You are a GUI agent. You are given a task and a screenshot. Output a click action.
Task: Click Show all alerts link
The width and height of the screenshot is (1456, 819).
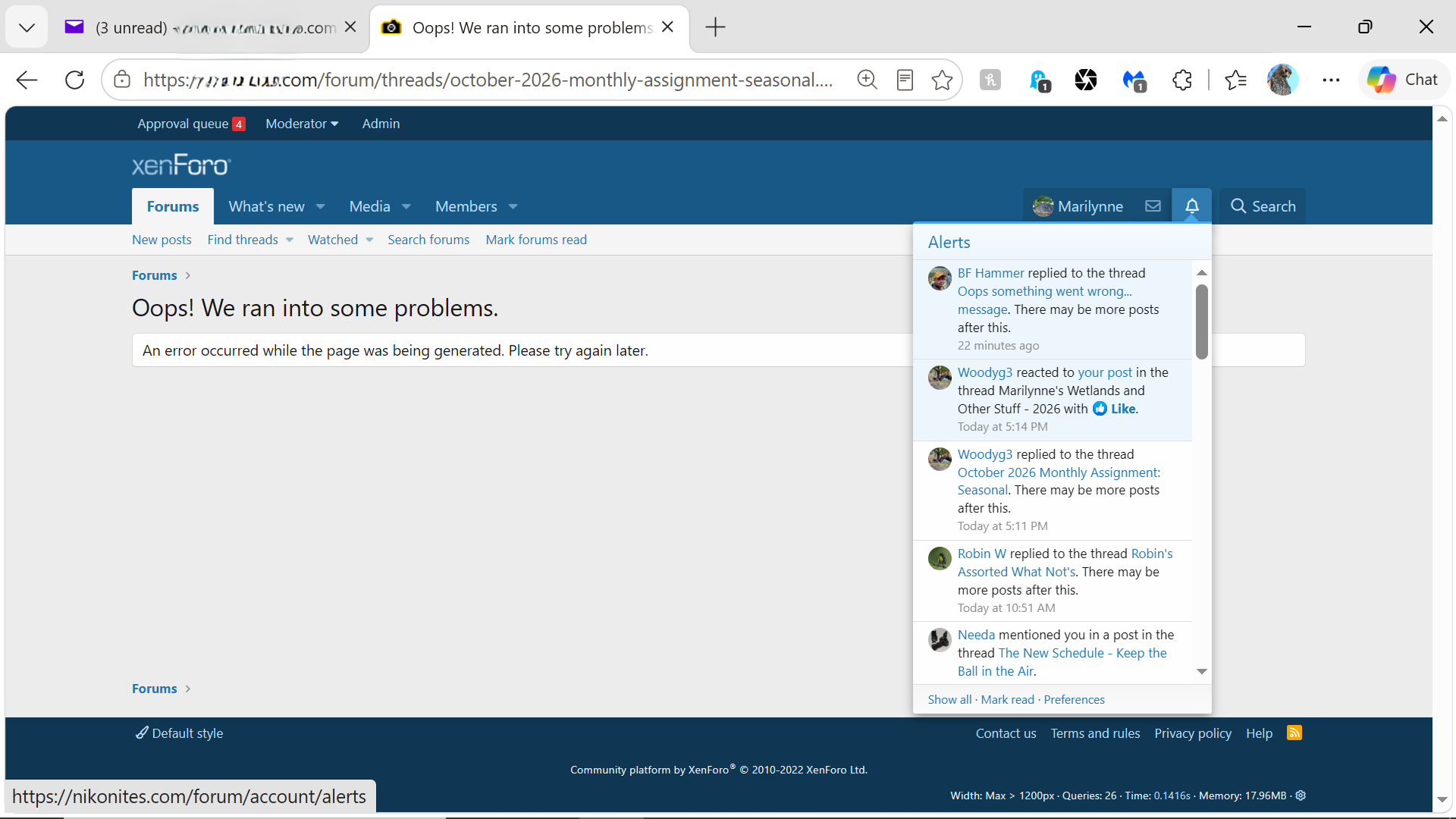click(949, 699)
